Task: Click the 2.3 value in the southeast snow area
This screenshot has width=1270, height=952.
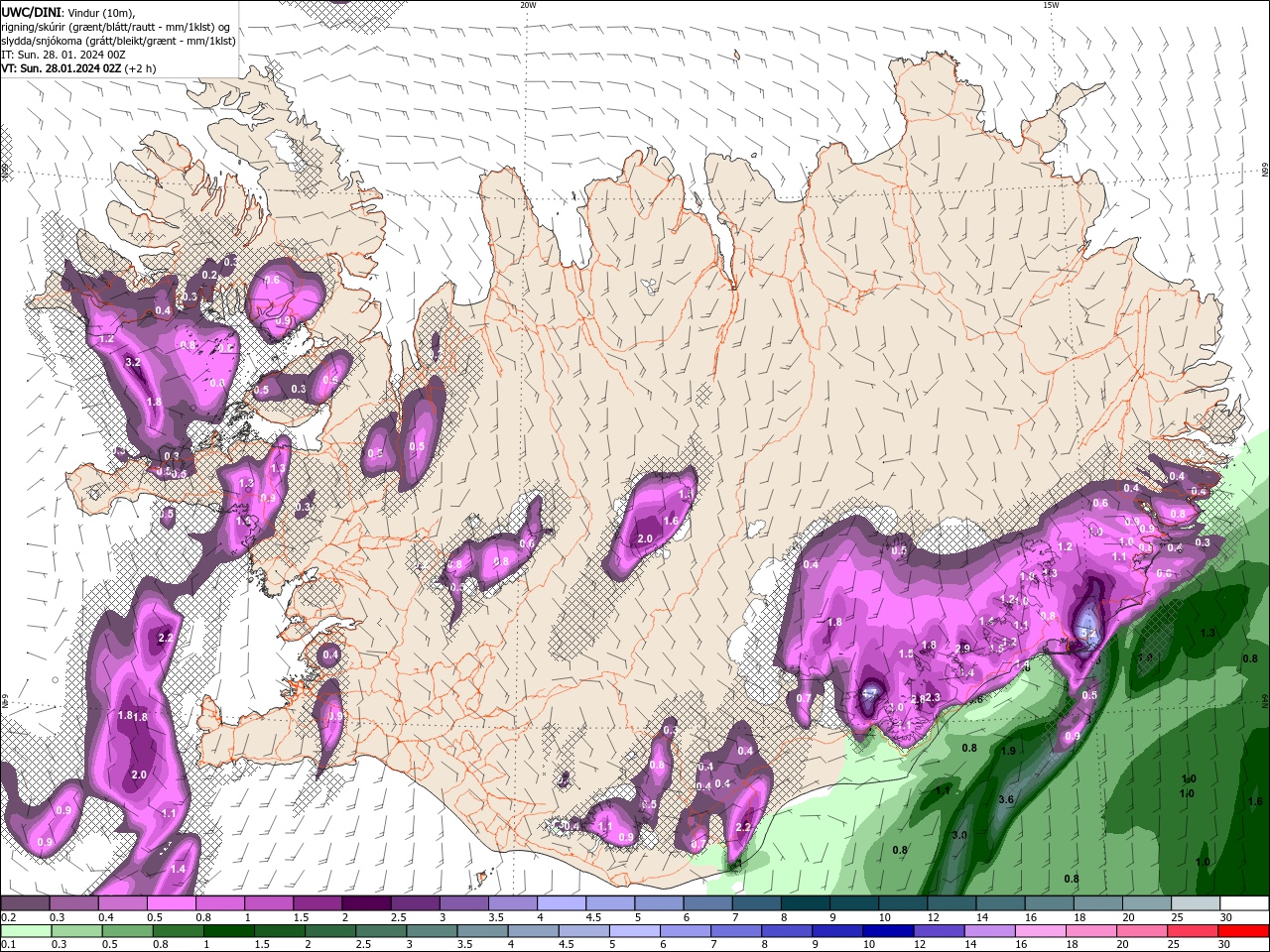Action: (933, 698)
